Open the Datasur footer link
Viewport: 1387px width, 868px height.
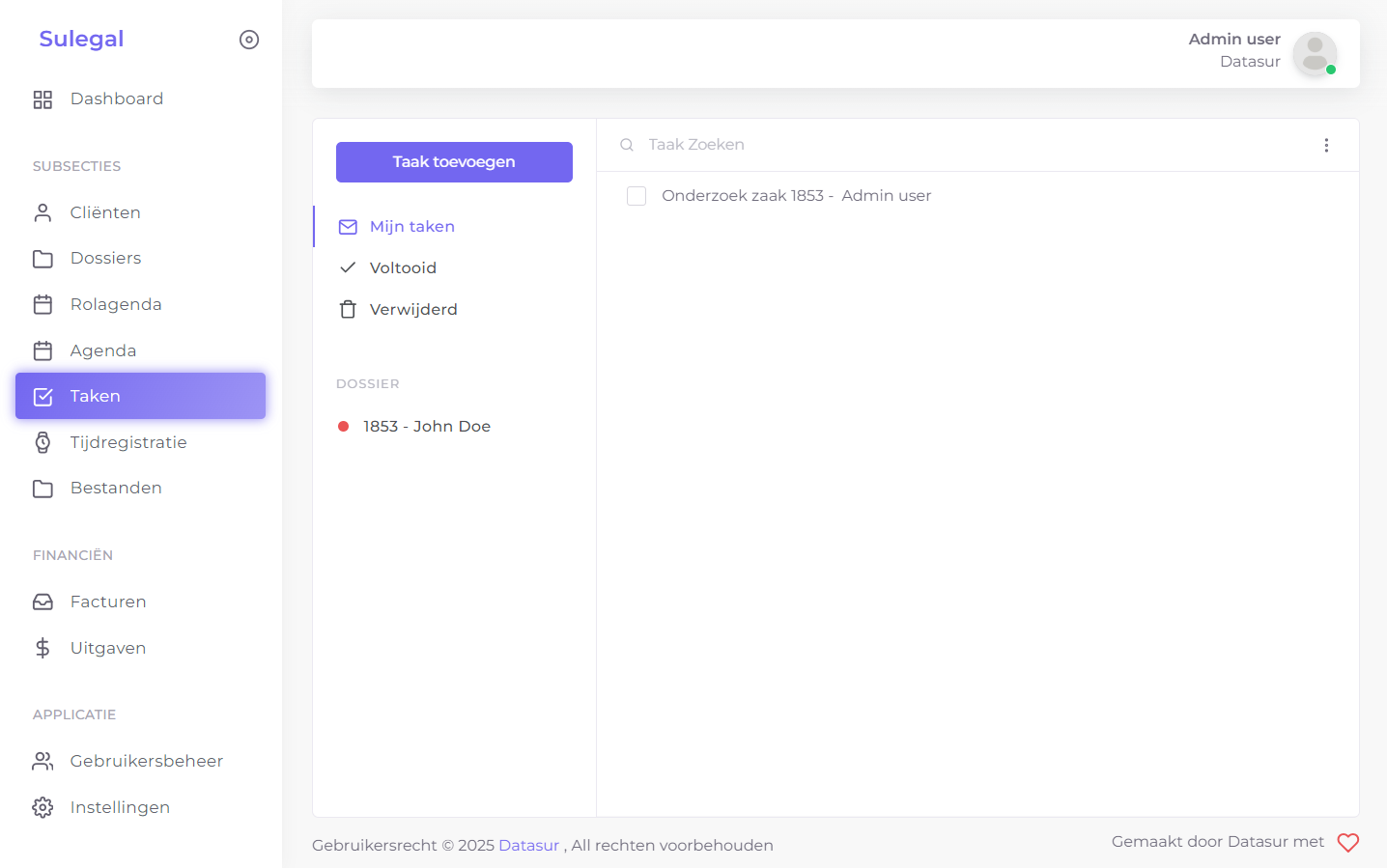[528, 845]
